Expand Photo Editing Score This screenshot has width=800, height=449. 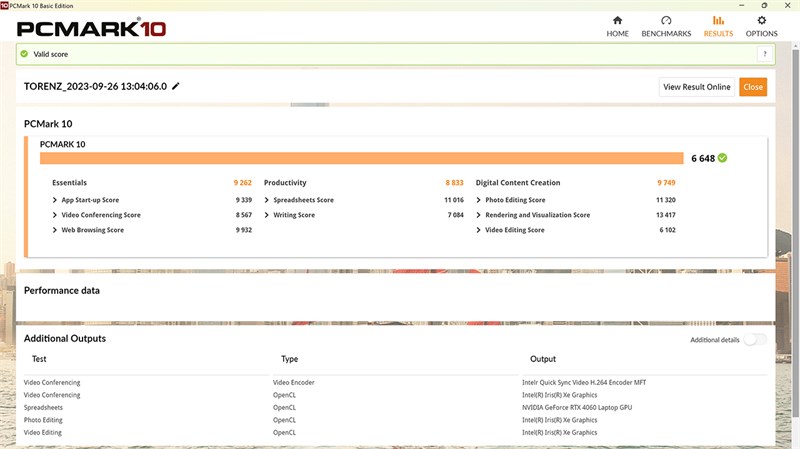click(x=478, y=200)
